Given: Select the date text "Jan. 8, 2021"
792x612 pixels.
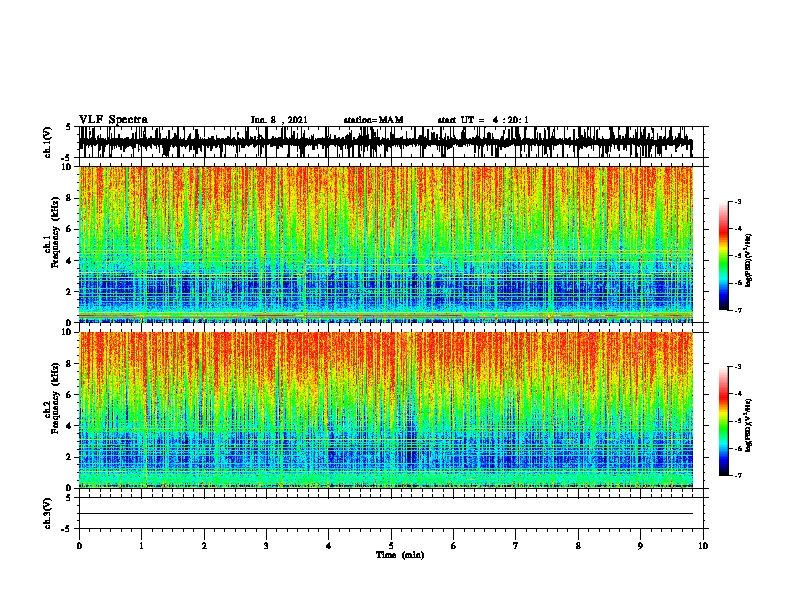Looking at the screenshot, I should point(279,120).
